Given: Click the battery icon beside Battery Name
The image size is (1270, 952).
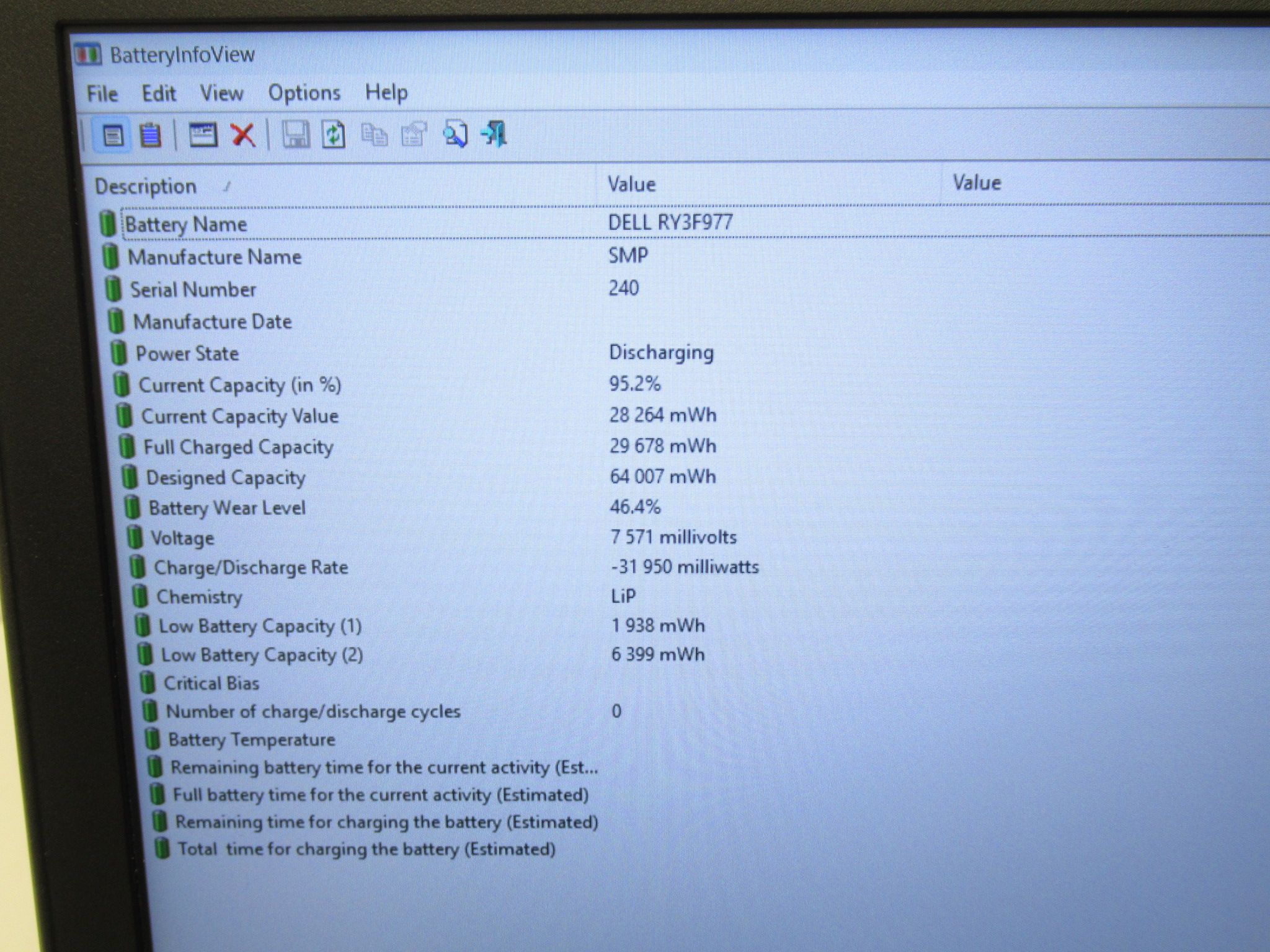Looking at the screenshot, I should click(108, 223).
